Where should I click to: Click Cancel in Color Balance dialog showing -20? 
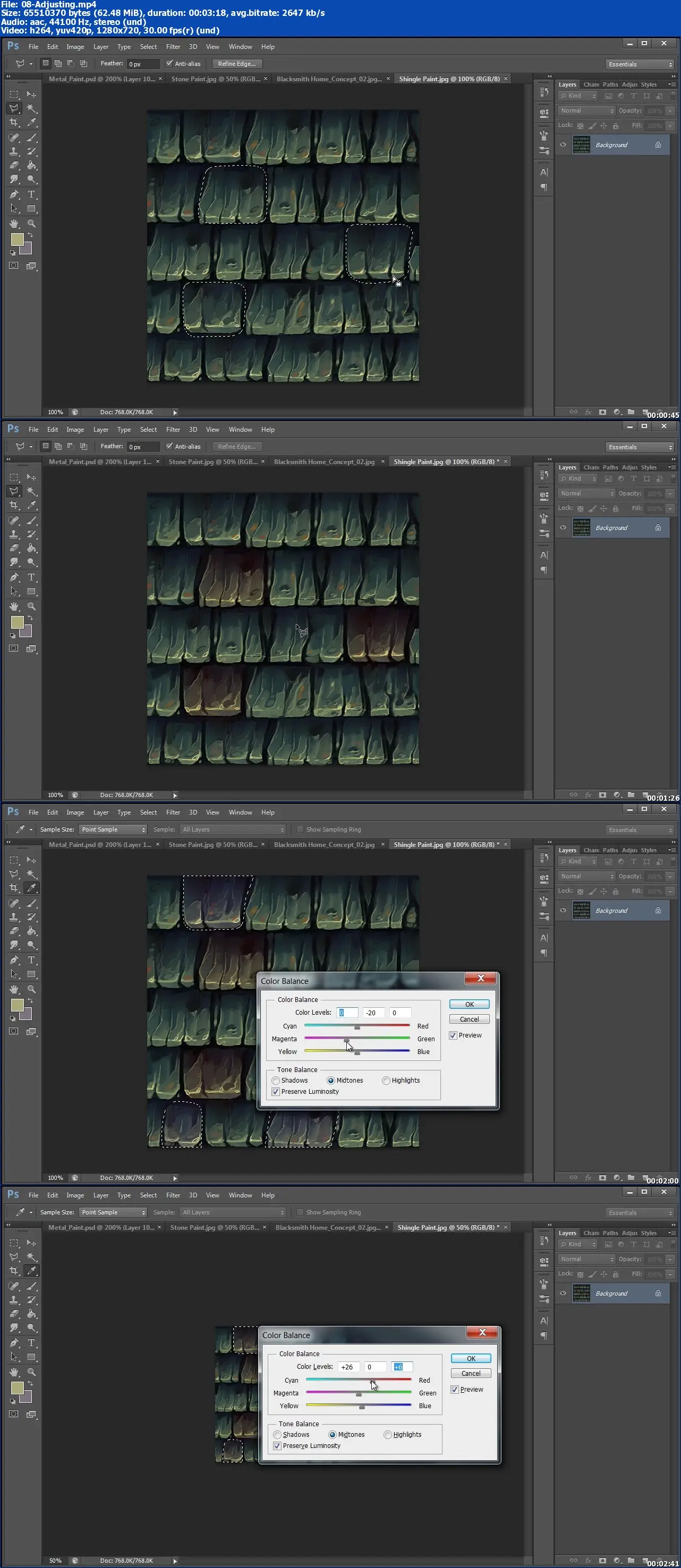pyautogui.click(x=469, y=1019)
